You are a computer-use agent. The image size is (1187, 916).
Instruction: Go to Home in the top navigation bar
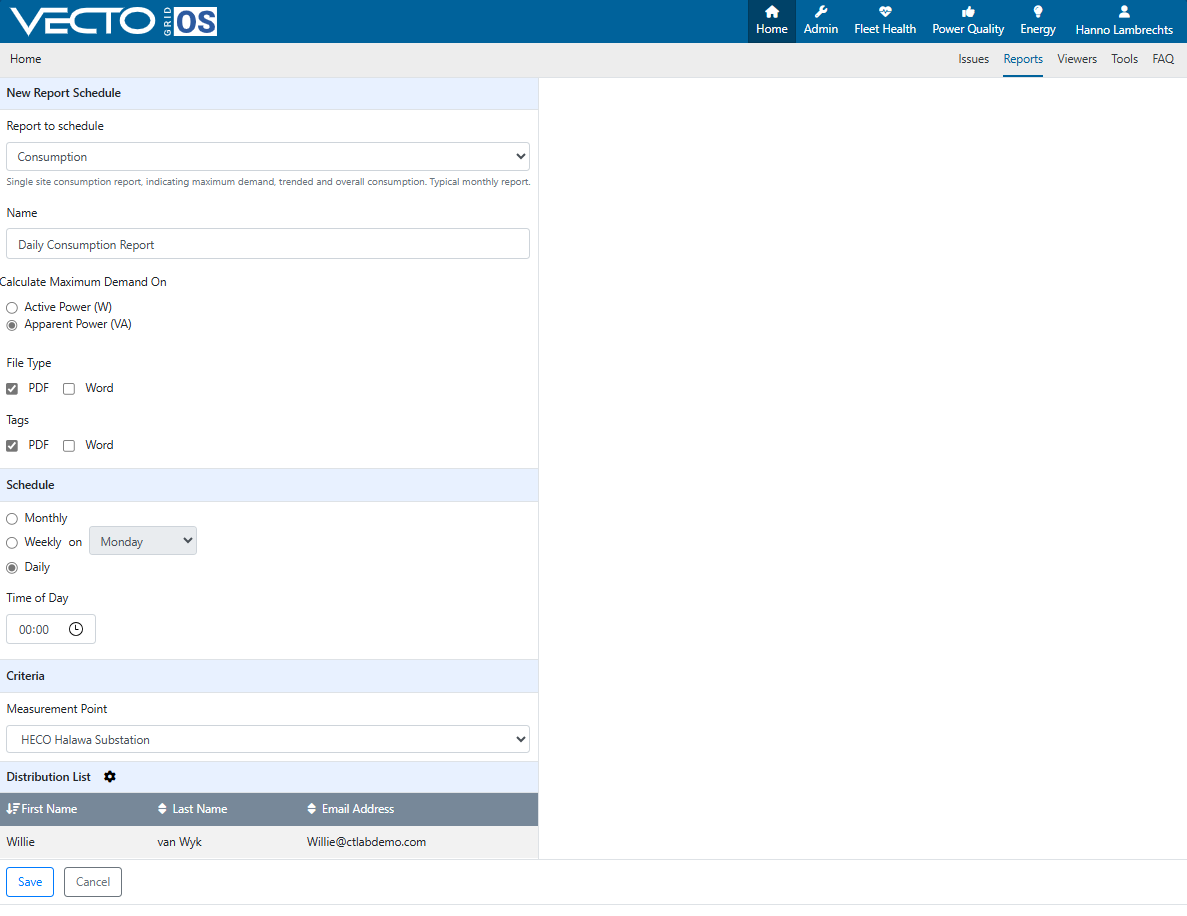(771, 21)
